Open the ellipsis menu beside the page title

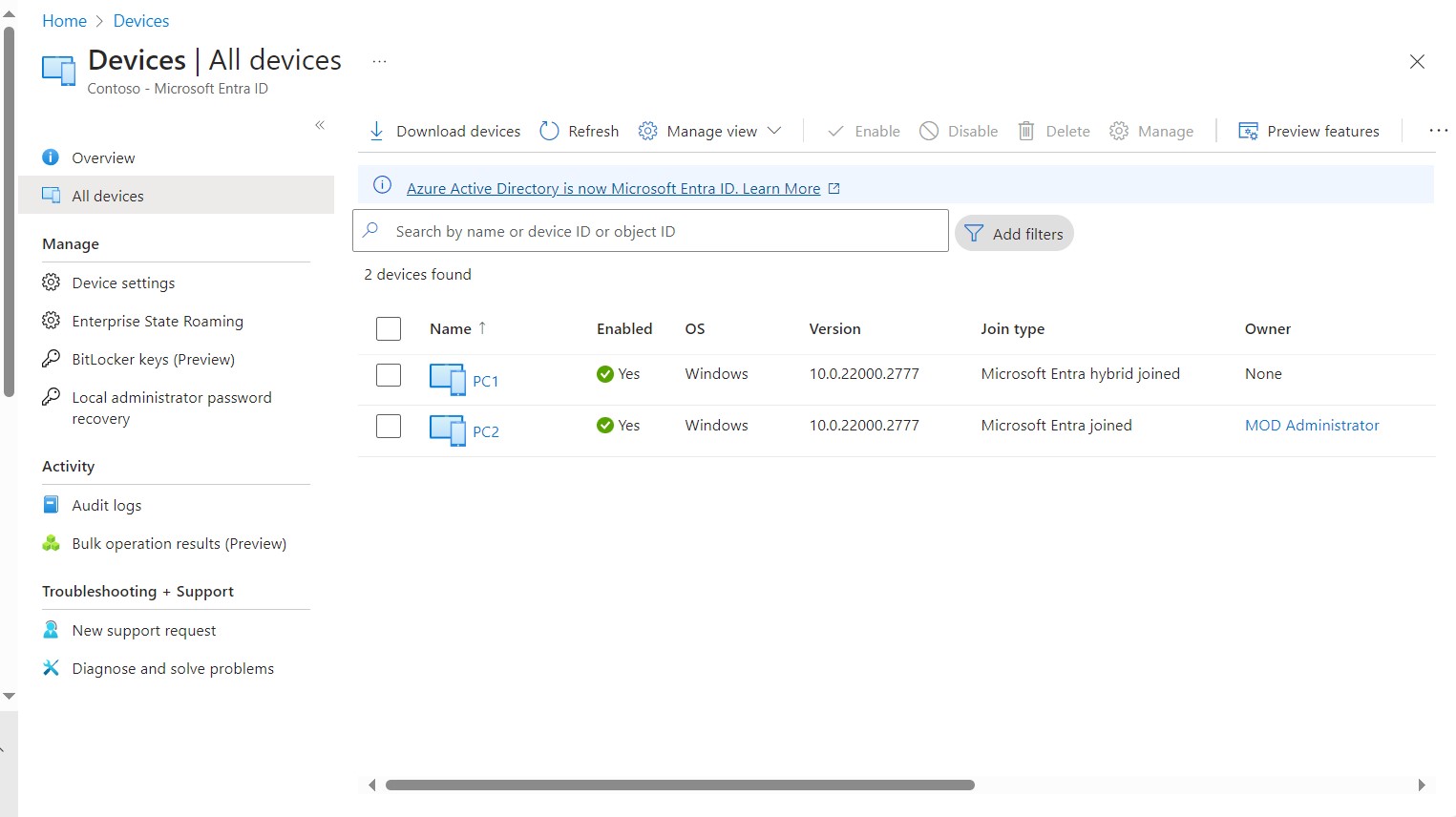coord(379,62)
